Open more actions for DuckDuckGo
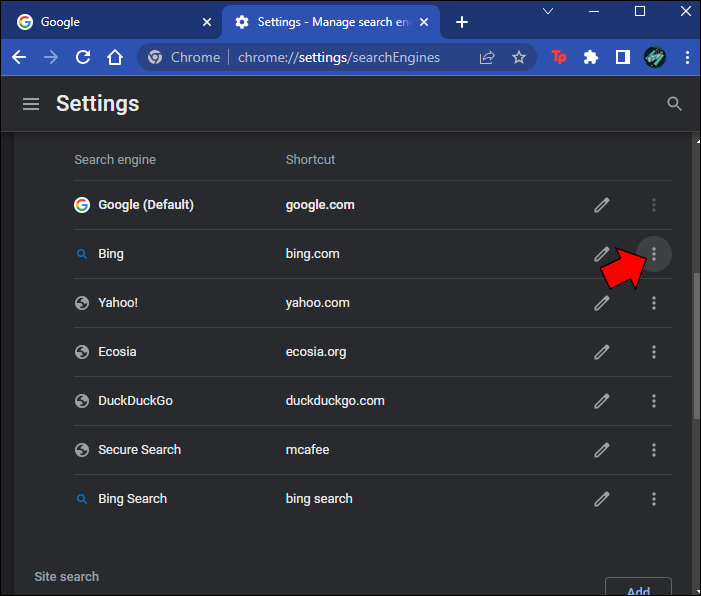The height and width of the screenshot is (596, 701). point(654,401)
